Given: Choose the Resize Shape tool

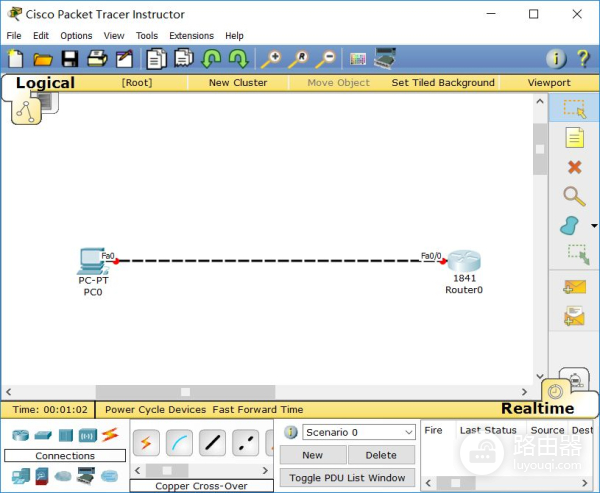Looking at the screenshot, I should (x=578, y=254).
